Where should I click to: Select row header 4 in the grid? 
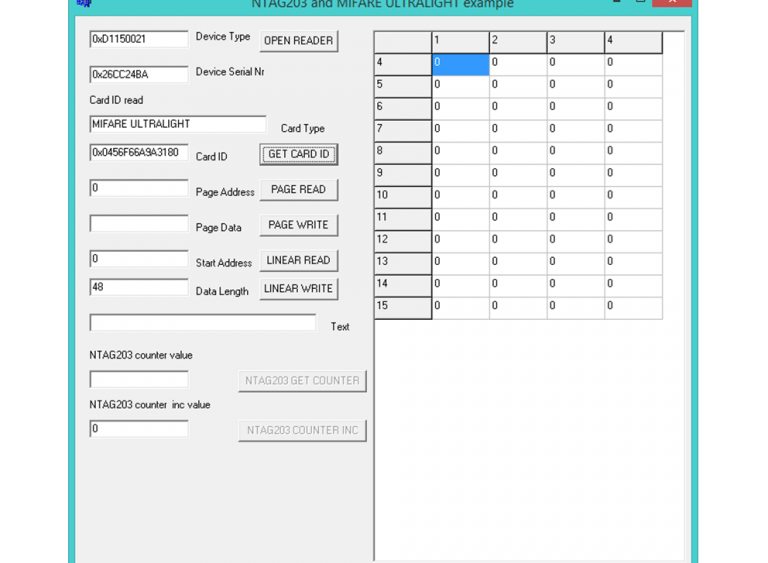(403, 64)
